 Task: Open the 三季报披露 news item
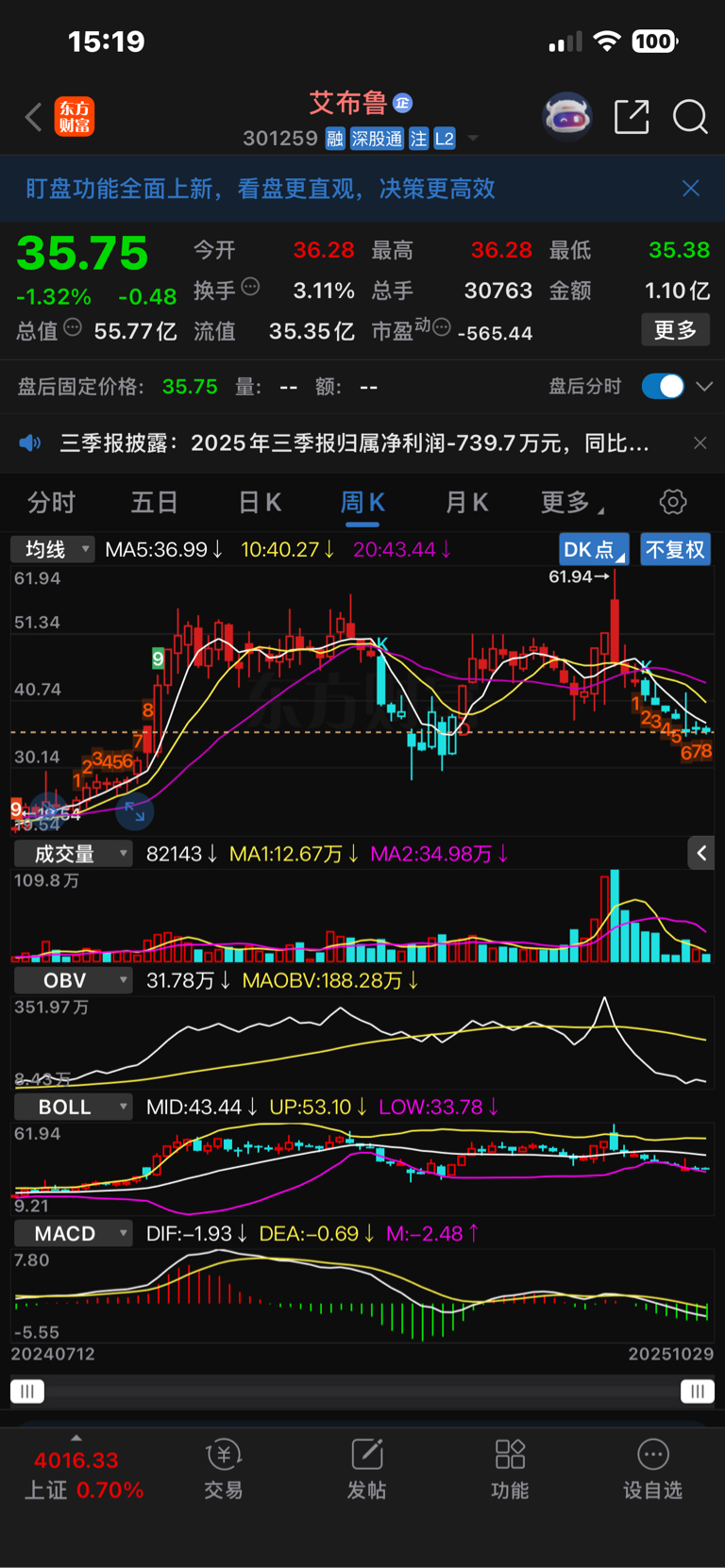pos(354,442)
